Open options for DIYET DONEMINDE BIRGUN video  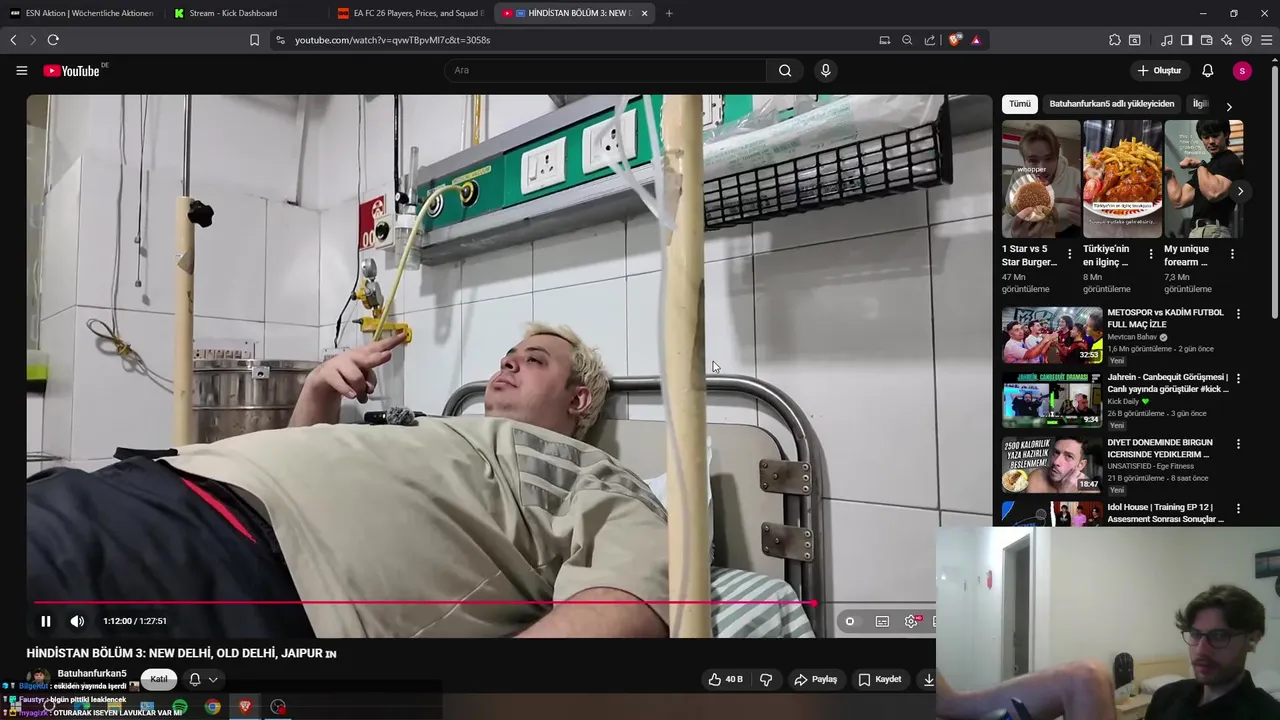1238,444
